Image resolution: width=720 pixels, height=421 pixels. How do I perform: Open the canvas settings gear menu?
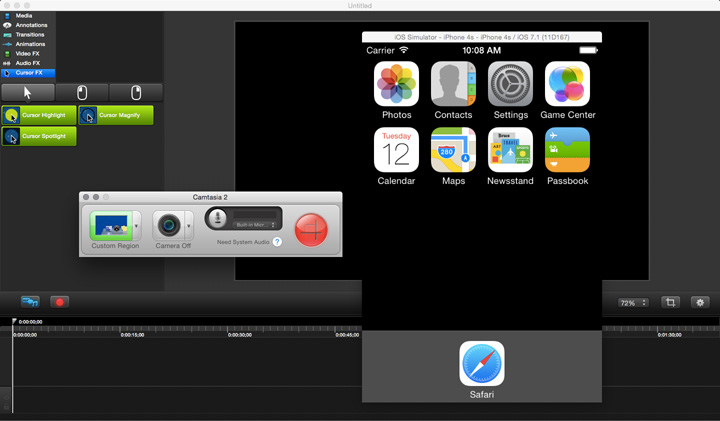click(700, 302)
